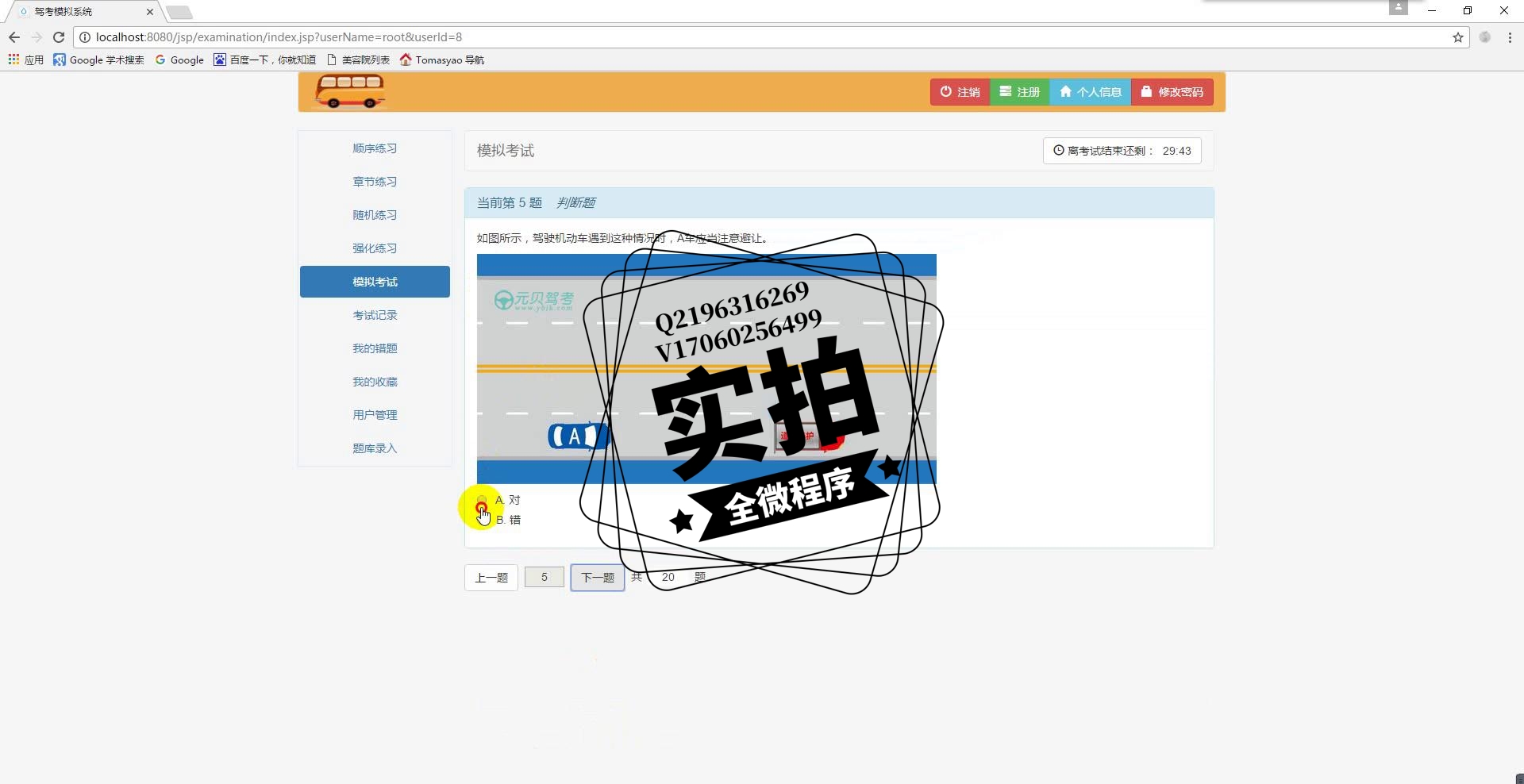Open Google 学术搜索 bookmark
Viewport: 1524px width, 784px height.
click(98, 60)
